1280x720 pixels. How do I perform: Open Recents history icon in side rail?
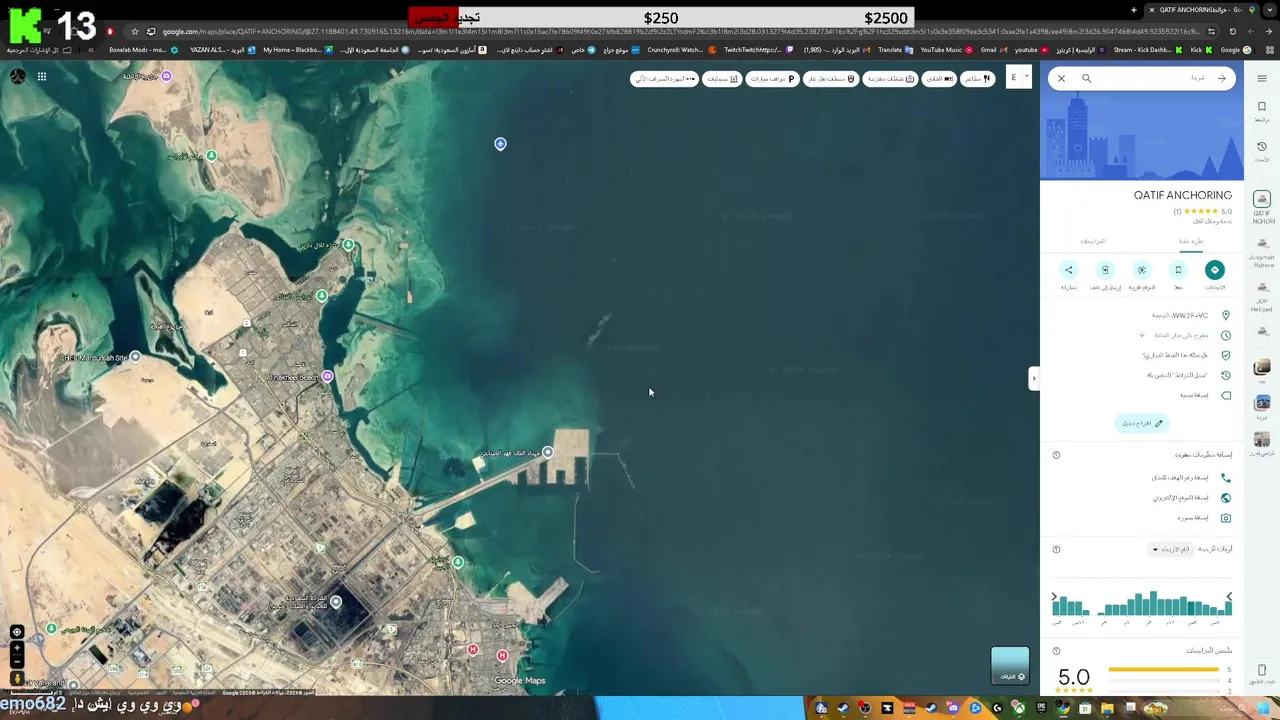[1262, 147]
